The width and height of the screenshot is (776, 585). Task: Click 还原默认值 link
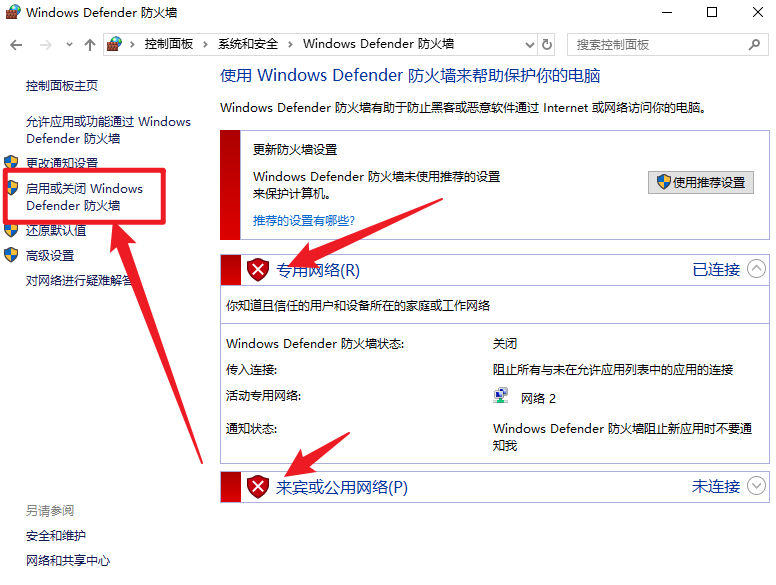tap(56, 231)
